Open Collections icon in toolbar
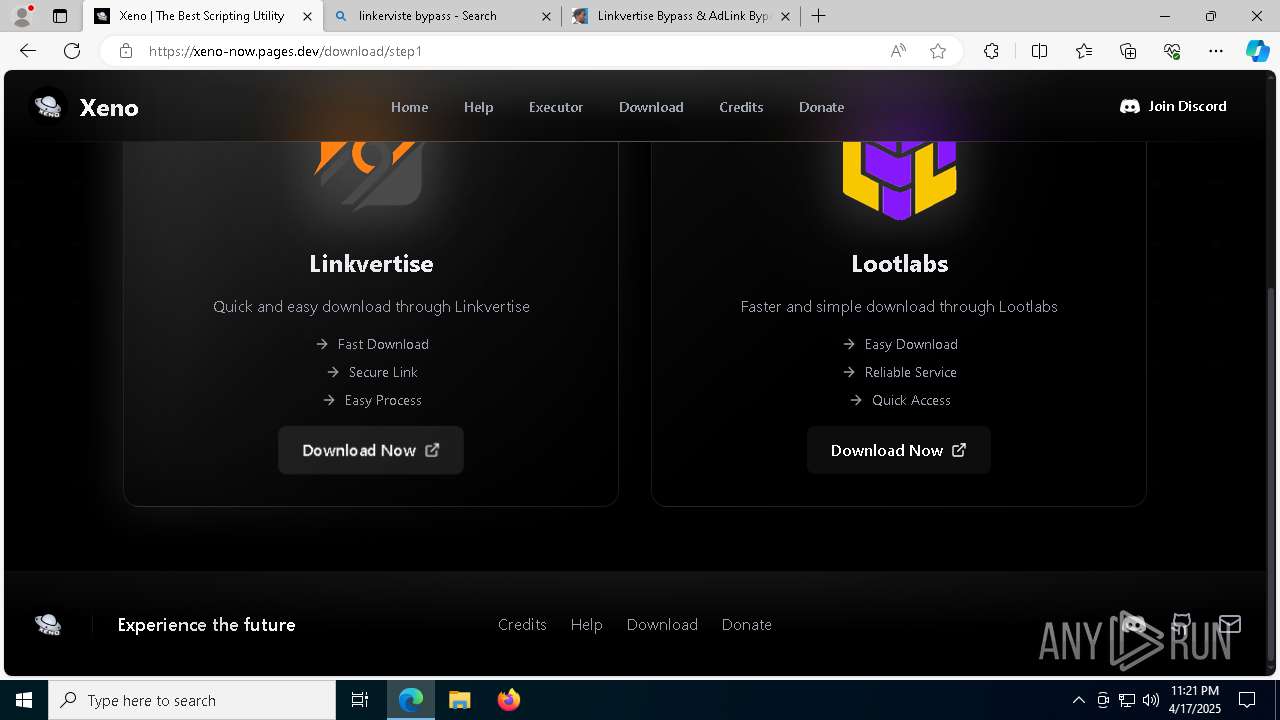 pos(1128,51)
